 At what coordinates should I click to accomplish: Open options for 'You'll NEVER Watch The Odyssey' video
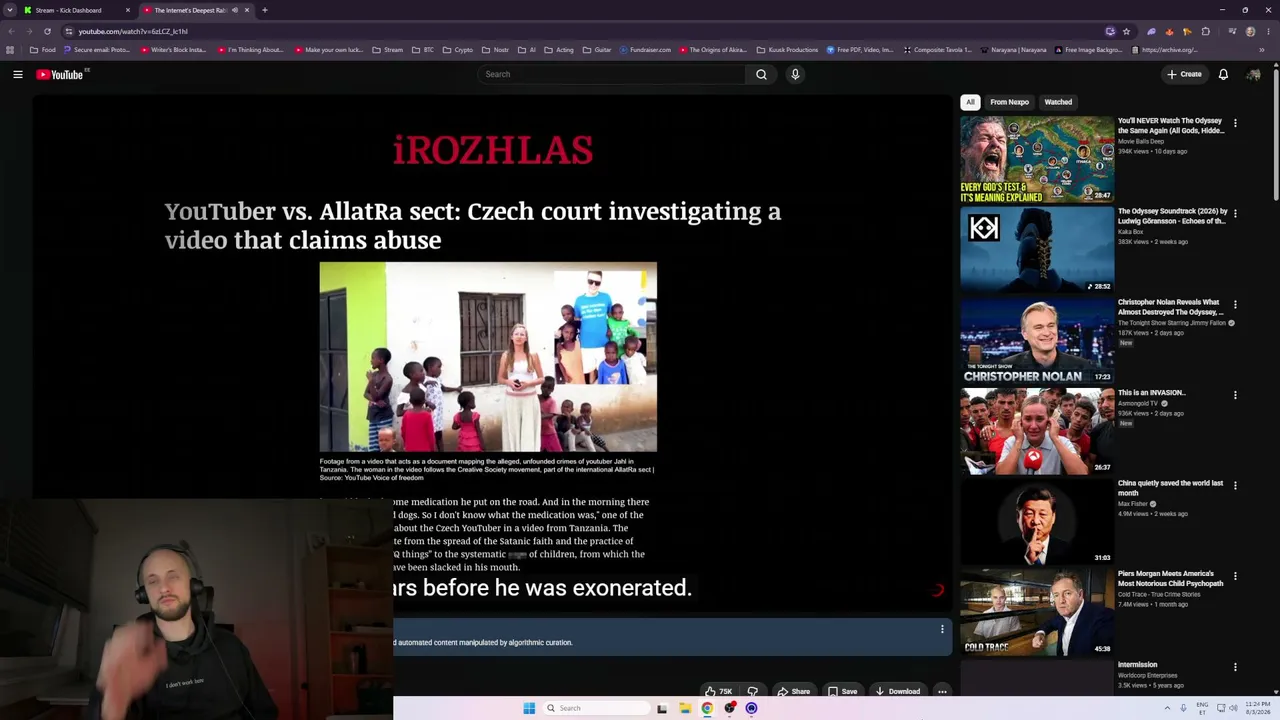click(1235, 123)
